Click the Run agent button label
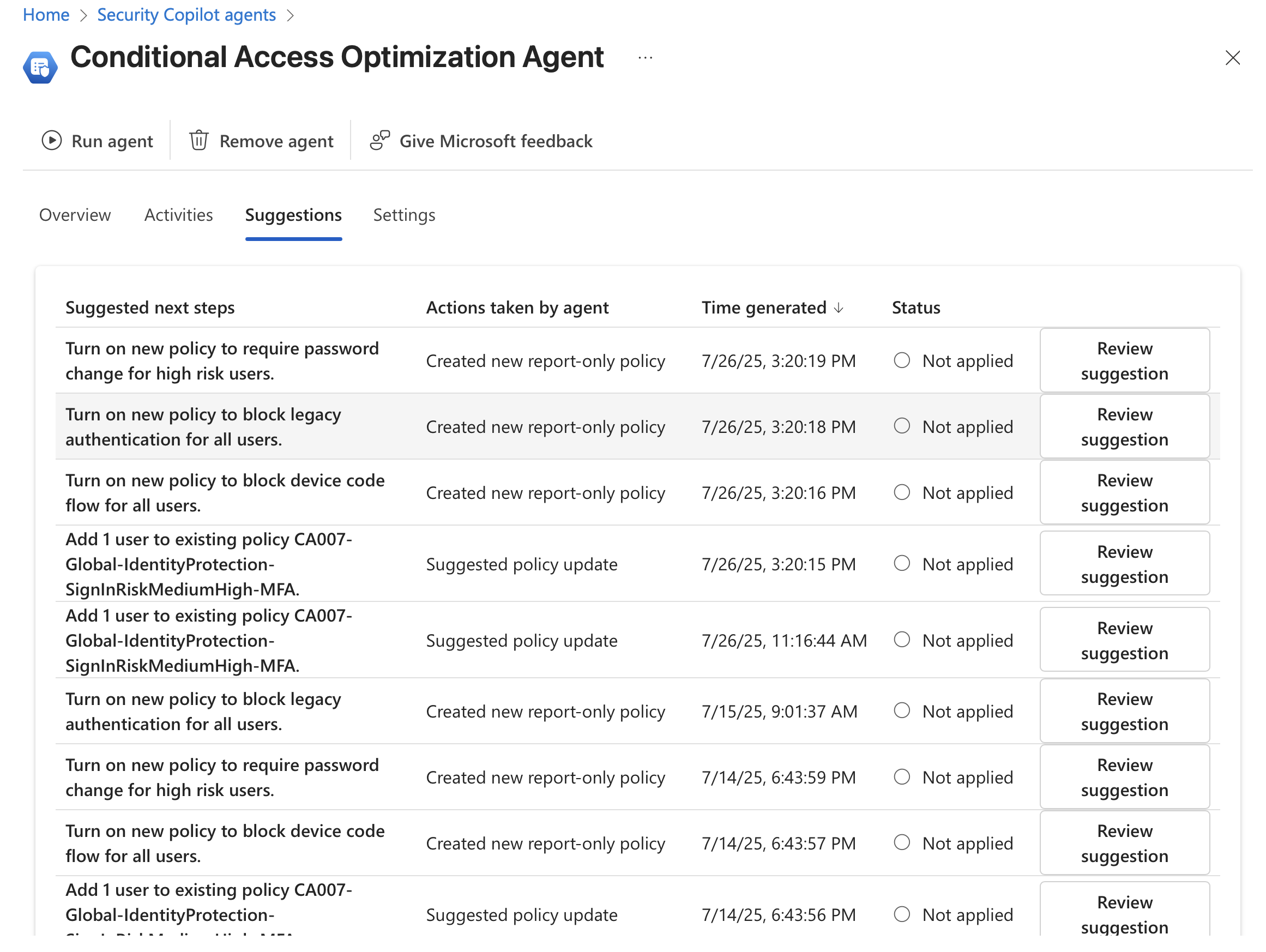The width and height of the screenshot is (1266, 952). click(x=112, y=141)
